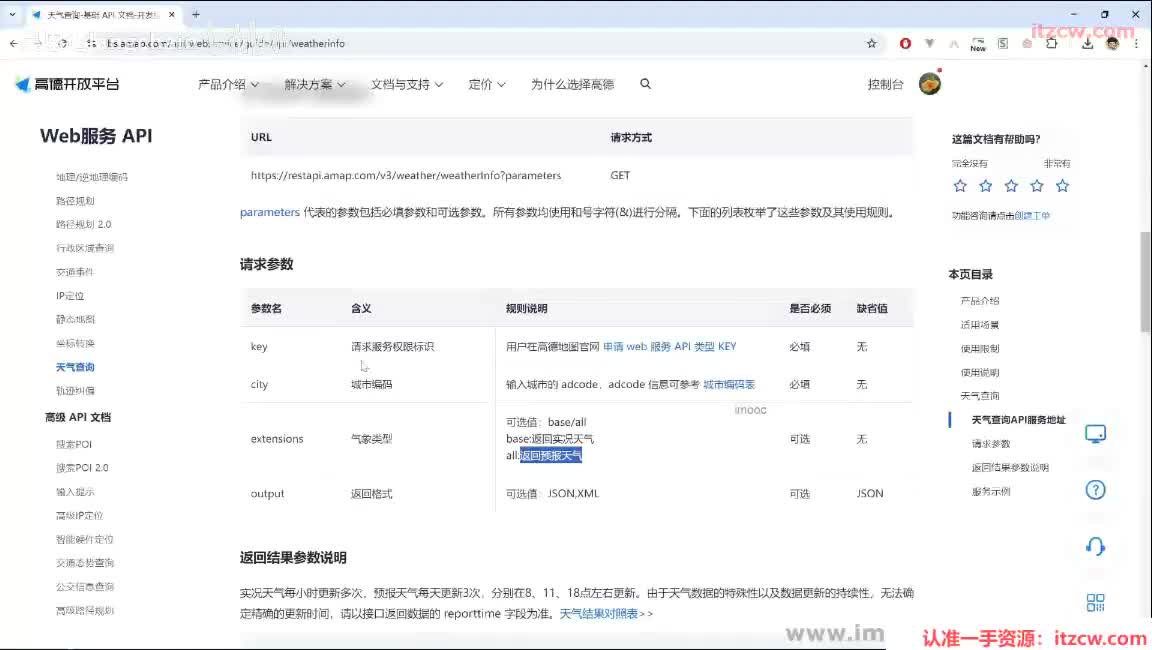
Task: Select 公交信息查询 in sidebar
Action: (85, 587)
